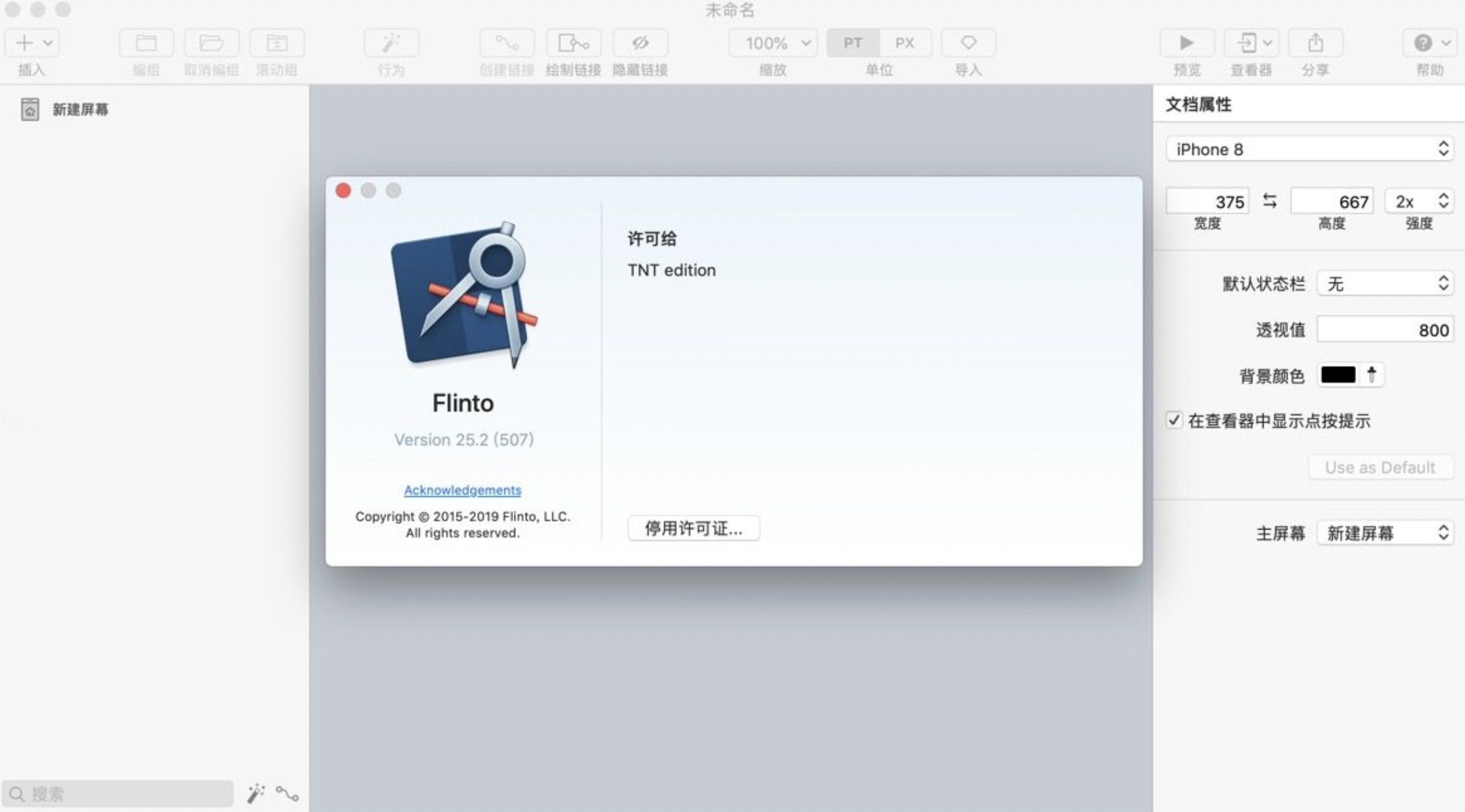The width and height of the screenshot is (1465, 812).
Task: Click the home screen icon beside 新建屏幕
Action: (x=29, y=110)
